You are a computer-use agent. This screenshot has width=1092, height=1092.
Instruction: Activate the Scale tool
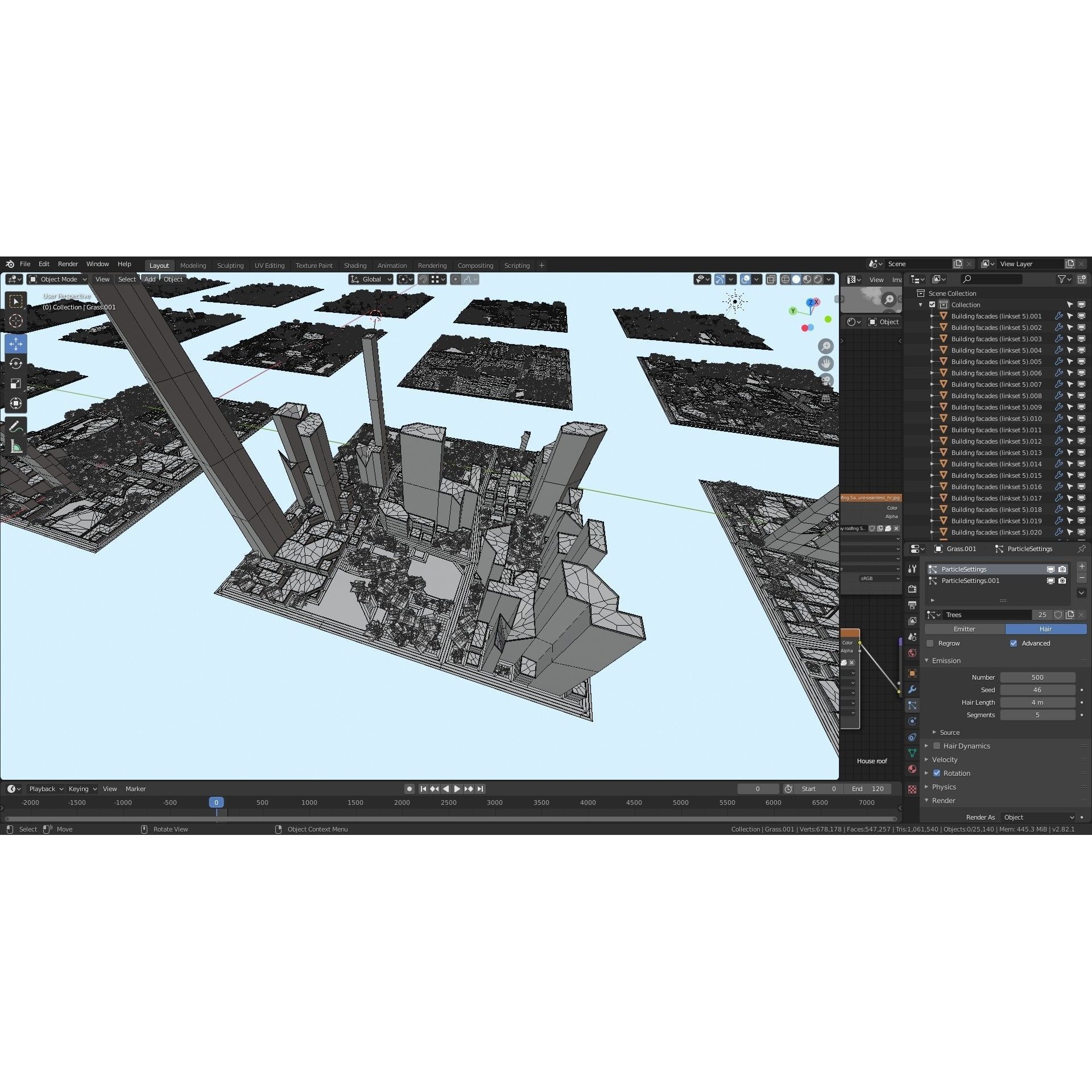pos(16,383)
